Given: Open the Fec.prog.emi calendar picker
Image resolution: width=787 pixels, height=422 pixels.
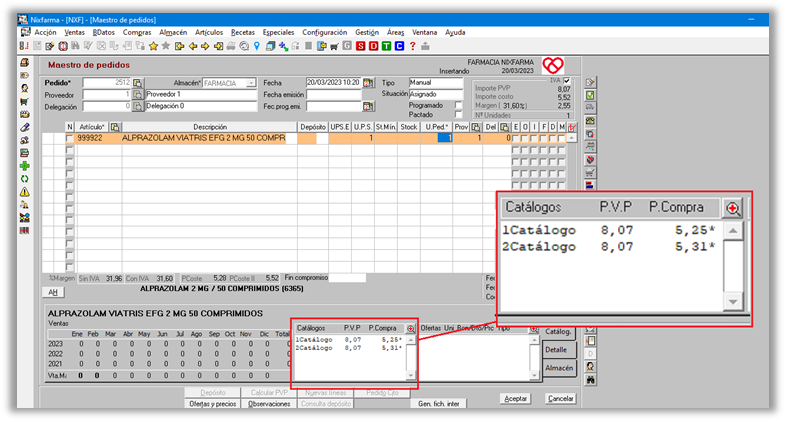Looking at the screenshot, I should pos(368,106).
